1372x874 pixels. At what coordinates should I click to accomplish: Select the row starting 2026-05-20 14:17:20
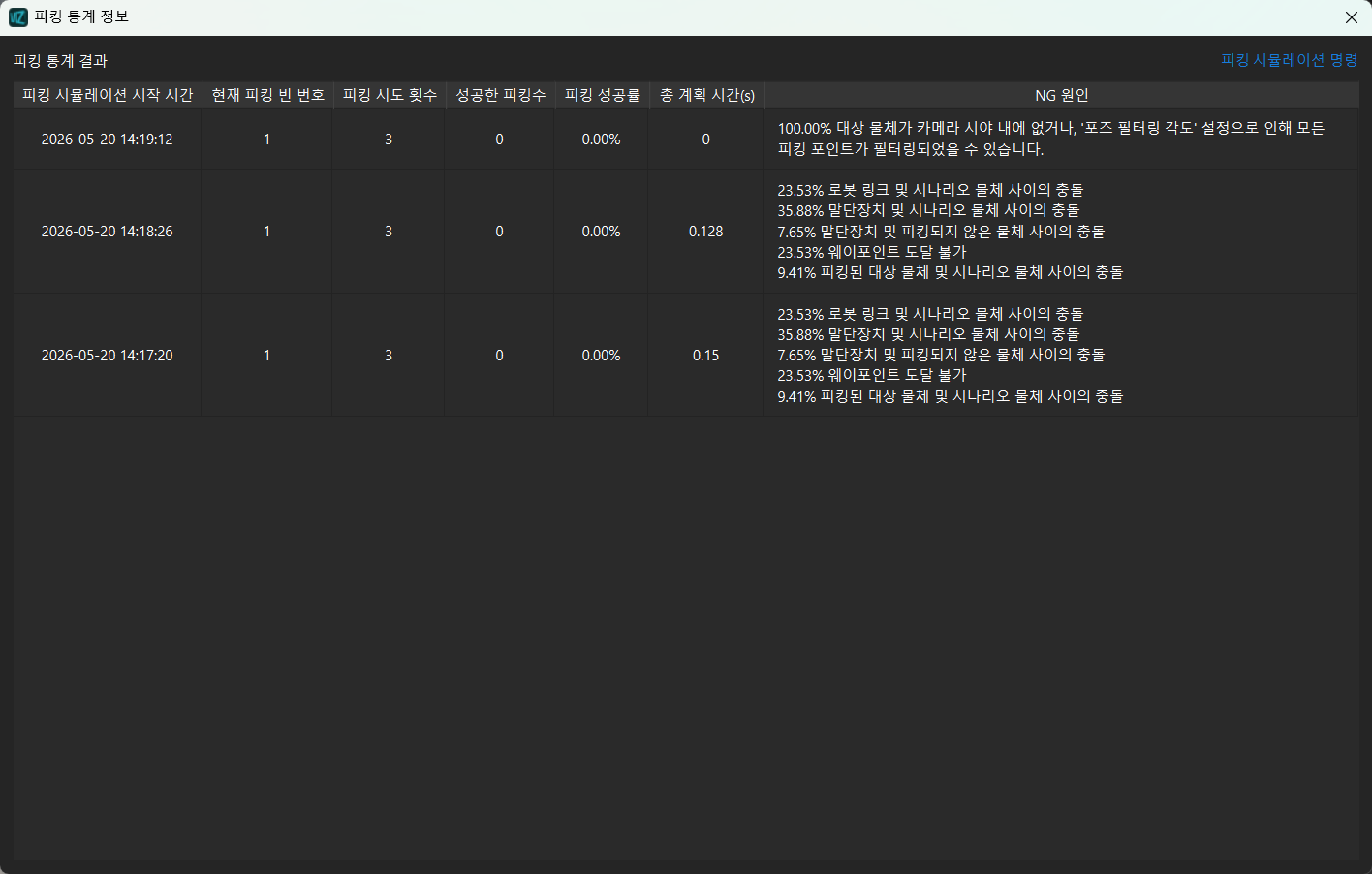pos(686,356)
